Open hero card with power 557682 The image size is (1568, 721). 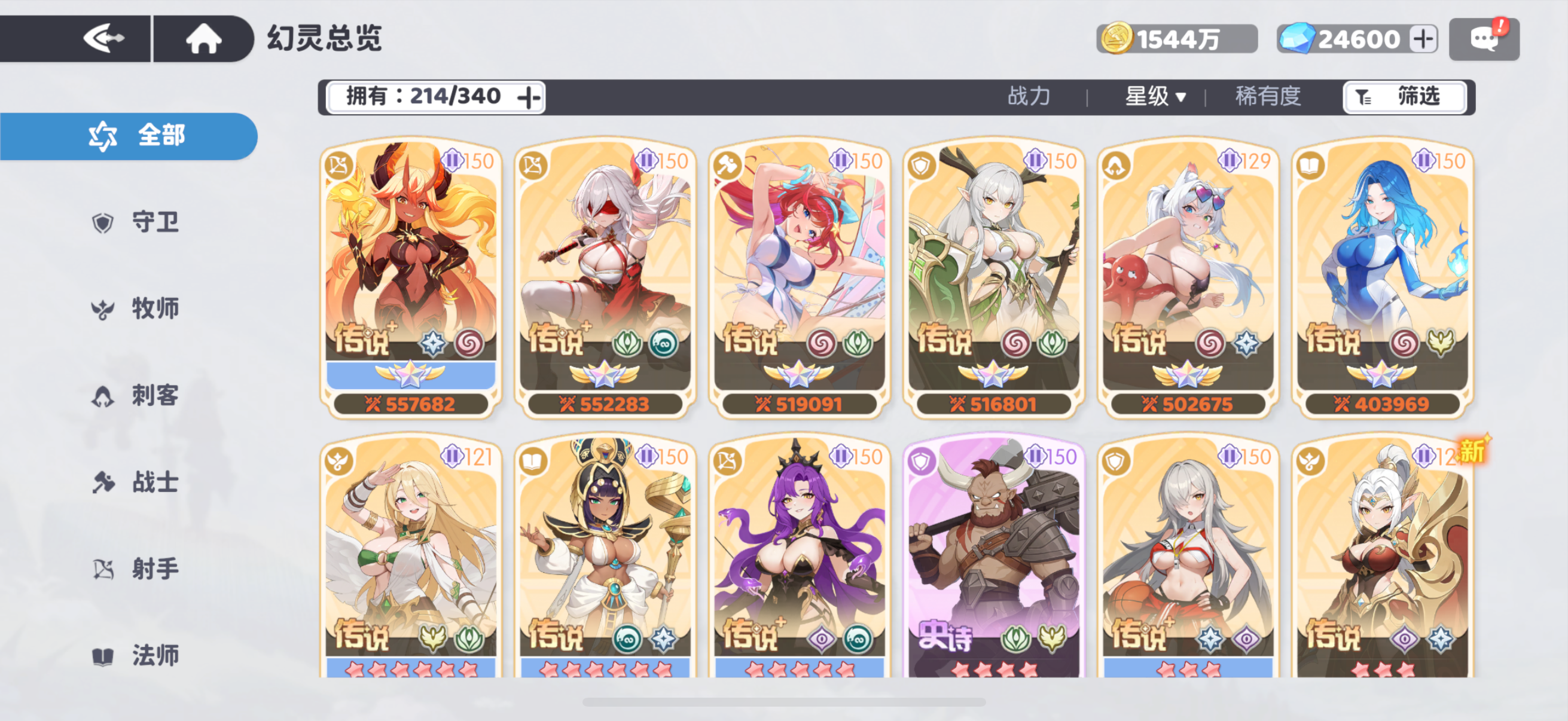pos(411,278)
